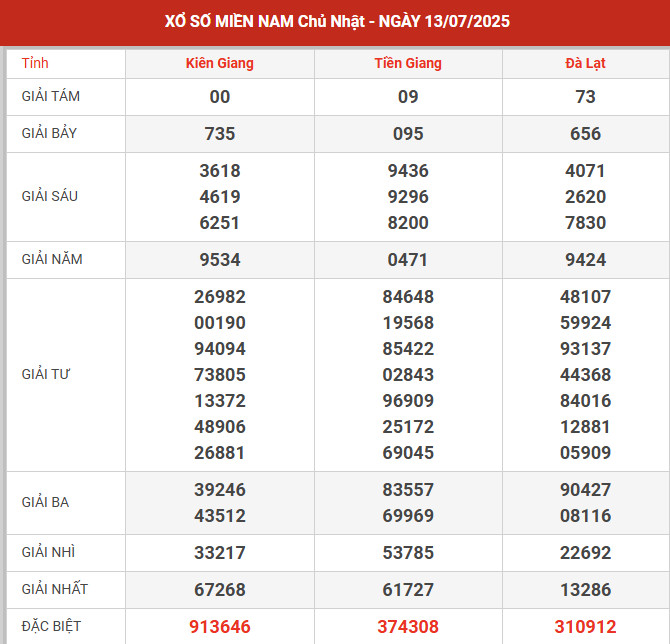Click the number 9296
Viewport: 670px width, 644px height.
(408, 197)
